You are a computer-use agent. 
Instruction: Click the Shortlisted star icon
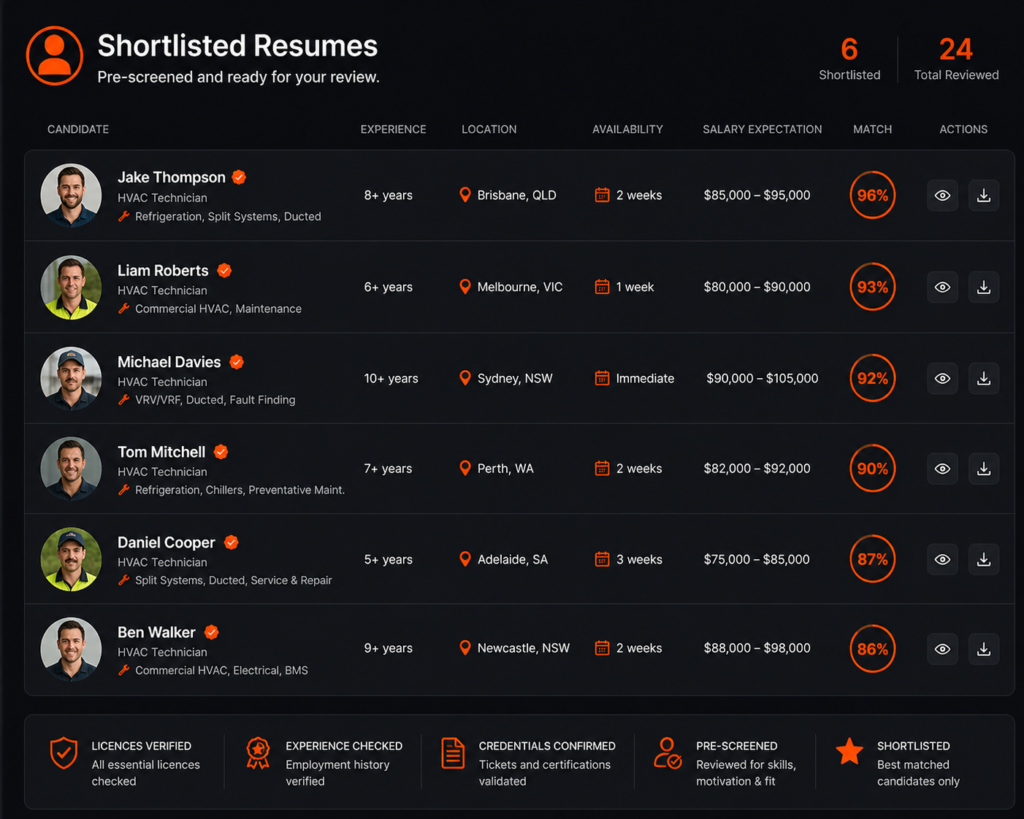tap(850, 752)
